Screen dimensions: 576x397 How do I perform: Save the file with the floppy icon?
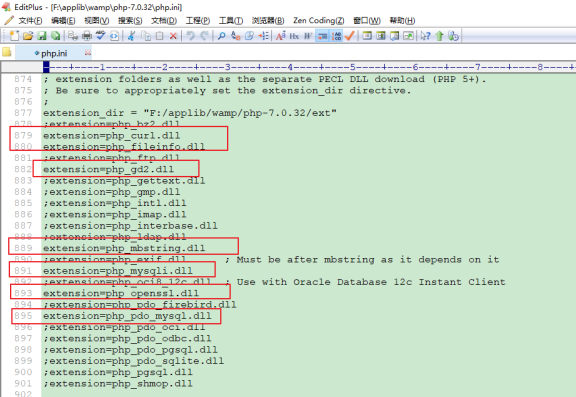(x=42, y=36)
